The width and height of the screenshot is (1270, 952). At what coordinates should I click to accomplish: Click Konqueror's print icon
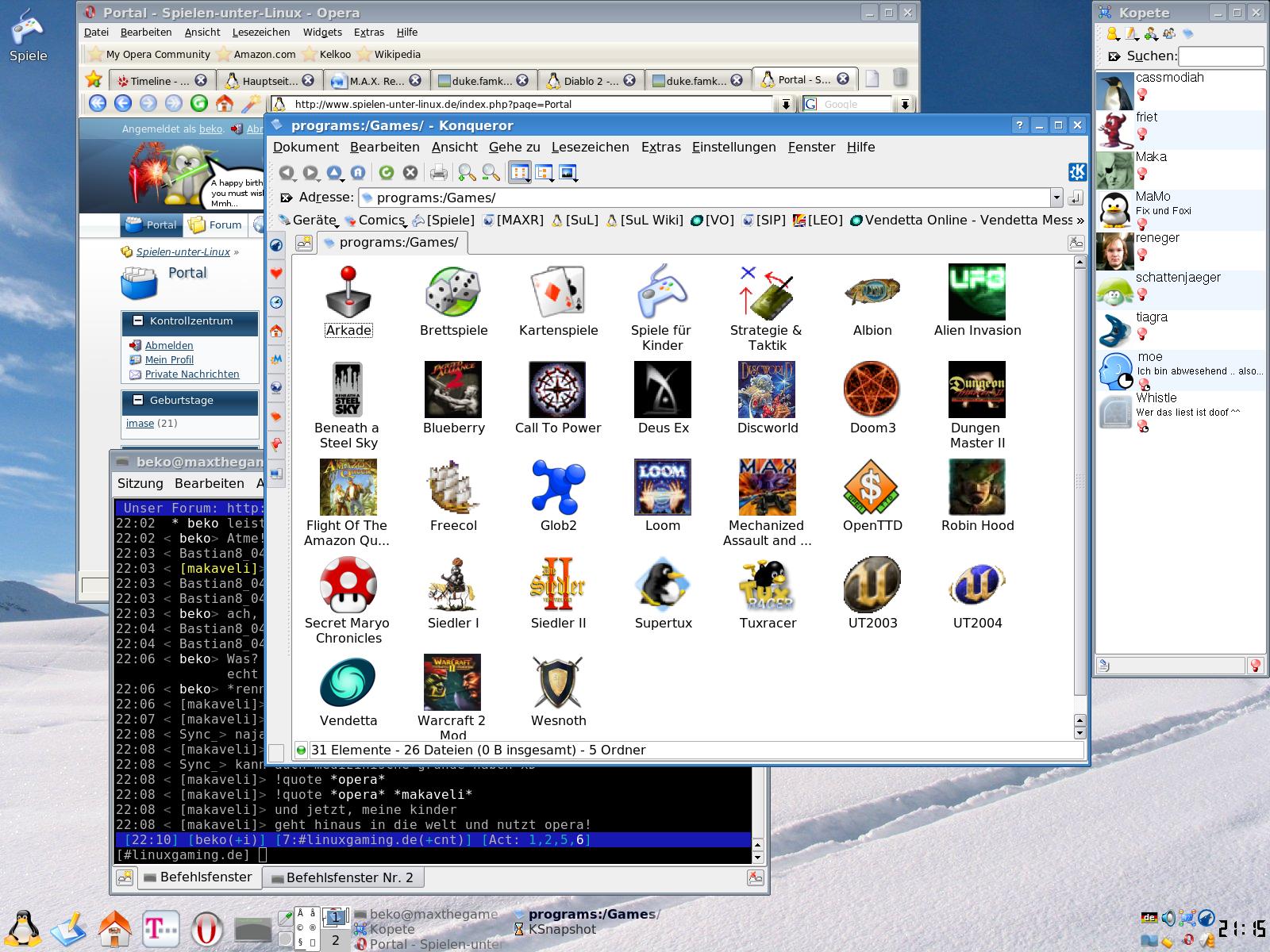pyautogui.click(x=438, y=172)
